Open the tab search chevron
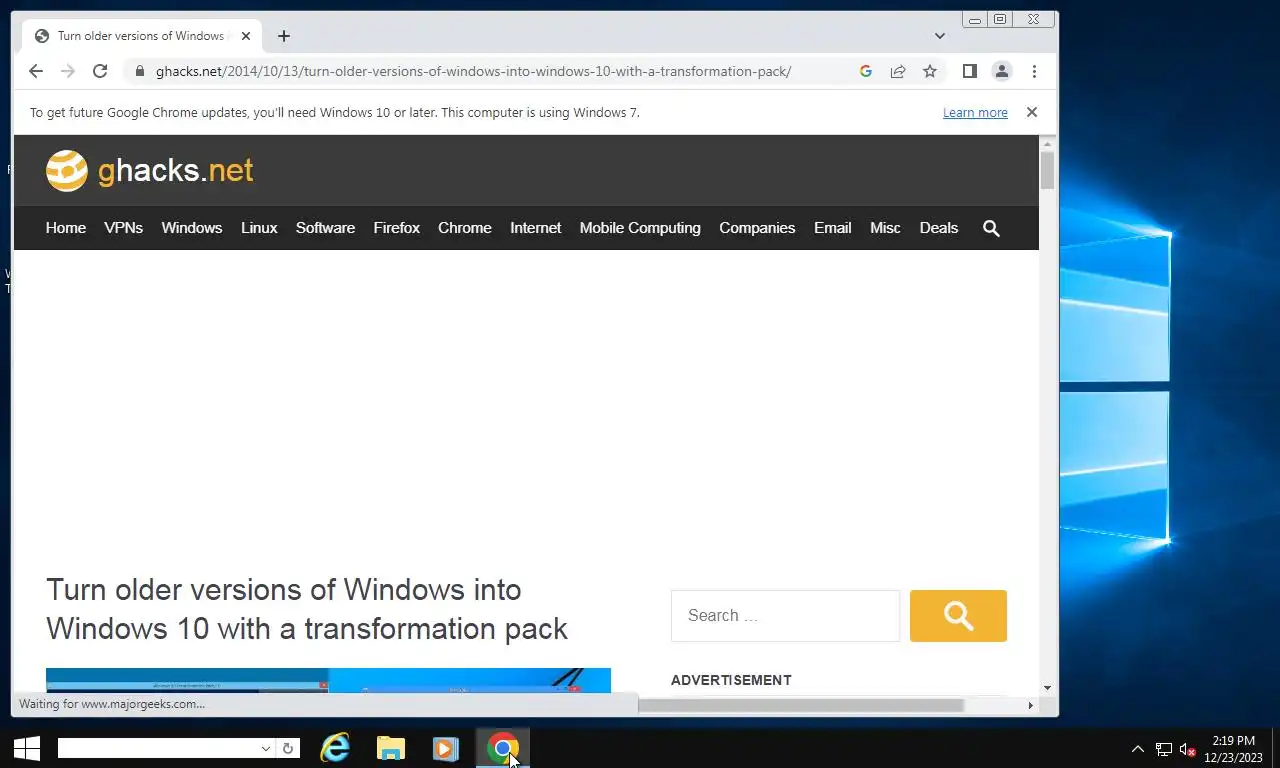The width and height of the screenshot is (1280, 768). pyautogui.click(x=940, y=36)
